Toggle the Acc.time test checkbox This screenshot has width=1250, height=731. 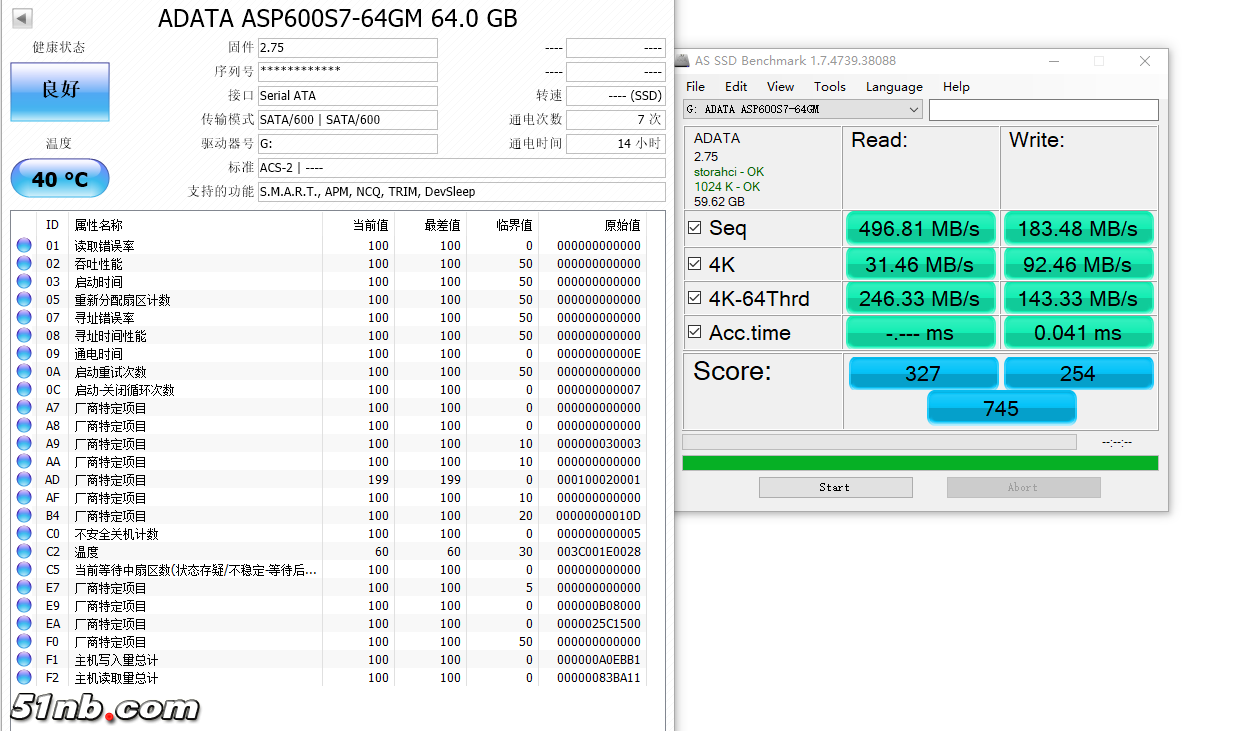click(695, 332)
